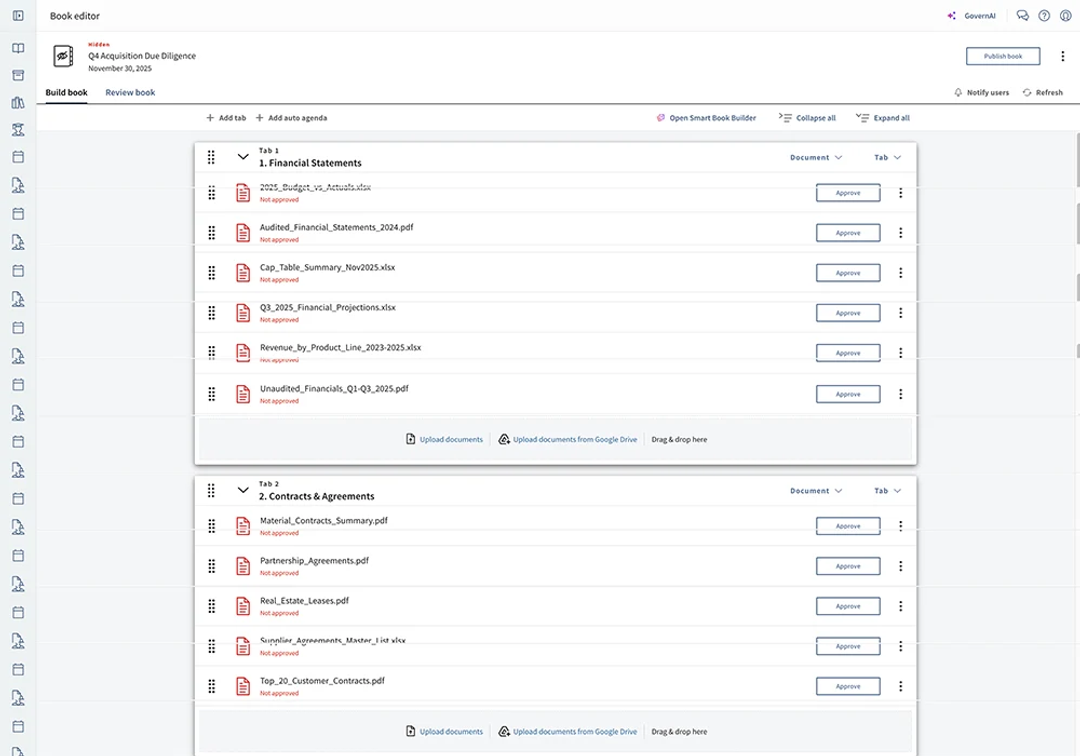The image size is (1080, 756).
Task: Approve 2025_Budget_vs_Actuals.xlsx
Action: tap(848, 193)
